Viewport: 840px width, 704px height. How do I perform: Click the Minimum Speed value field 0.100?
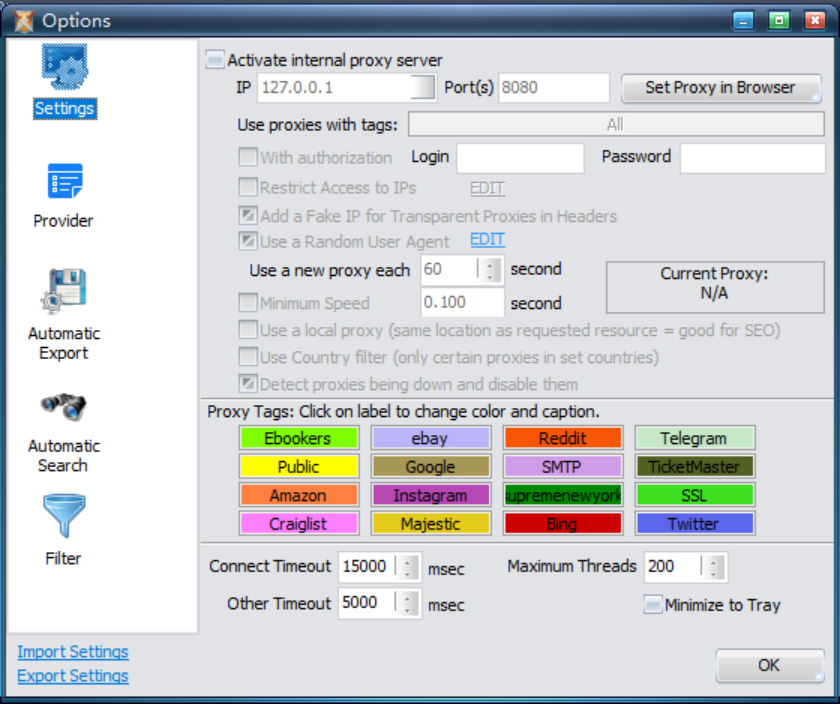[462, 302]
